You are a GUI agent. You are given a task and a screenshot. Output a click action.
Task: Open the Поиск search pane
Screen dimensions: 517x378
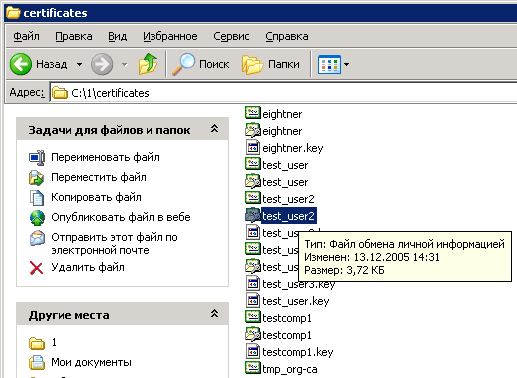pos(201,64)
